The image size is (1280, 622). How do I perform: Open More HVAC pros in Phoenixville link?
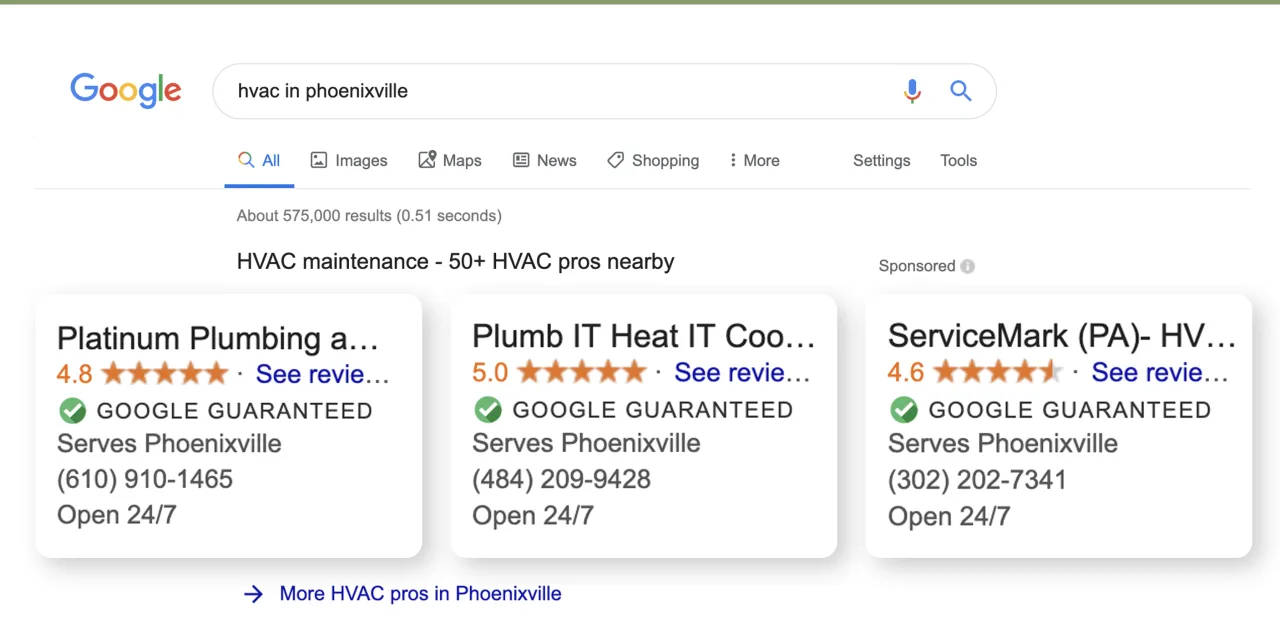(x=420, y=594)
